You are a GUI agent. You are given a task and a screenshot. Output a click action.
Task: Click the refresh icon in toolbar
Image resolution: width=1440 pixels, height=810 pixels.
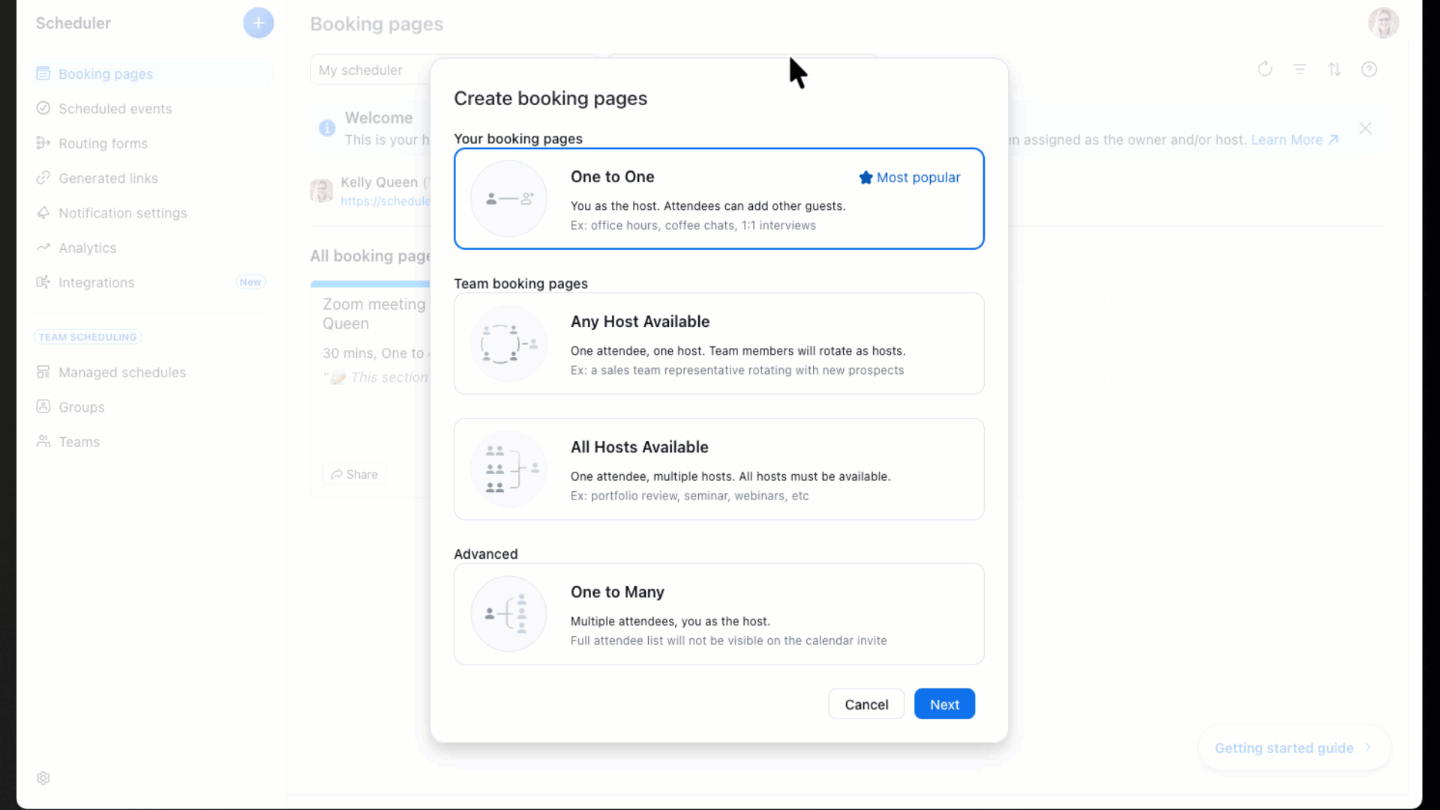click(1265, 69)
